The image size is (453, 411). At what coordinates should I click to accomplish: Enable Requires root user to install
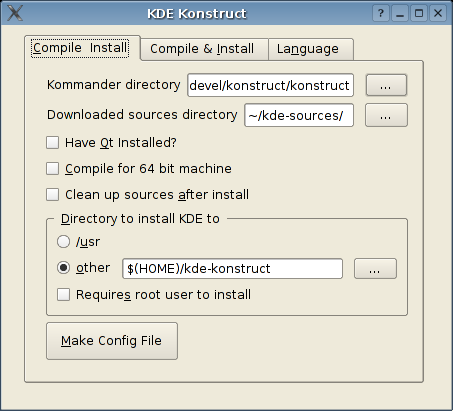click(x=63, y=295)
